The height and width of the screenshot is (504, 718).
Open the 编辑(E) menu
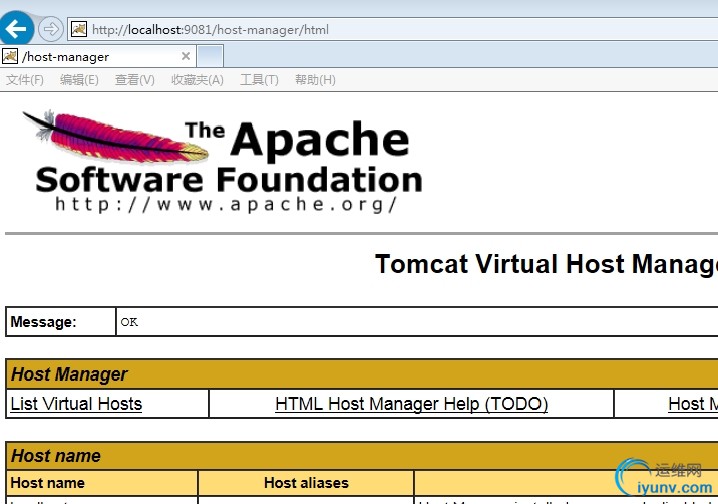coord(79,80)
